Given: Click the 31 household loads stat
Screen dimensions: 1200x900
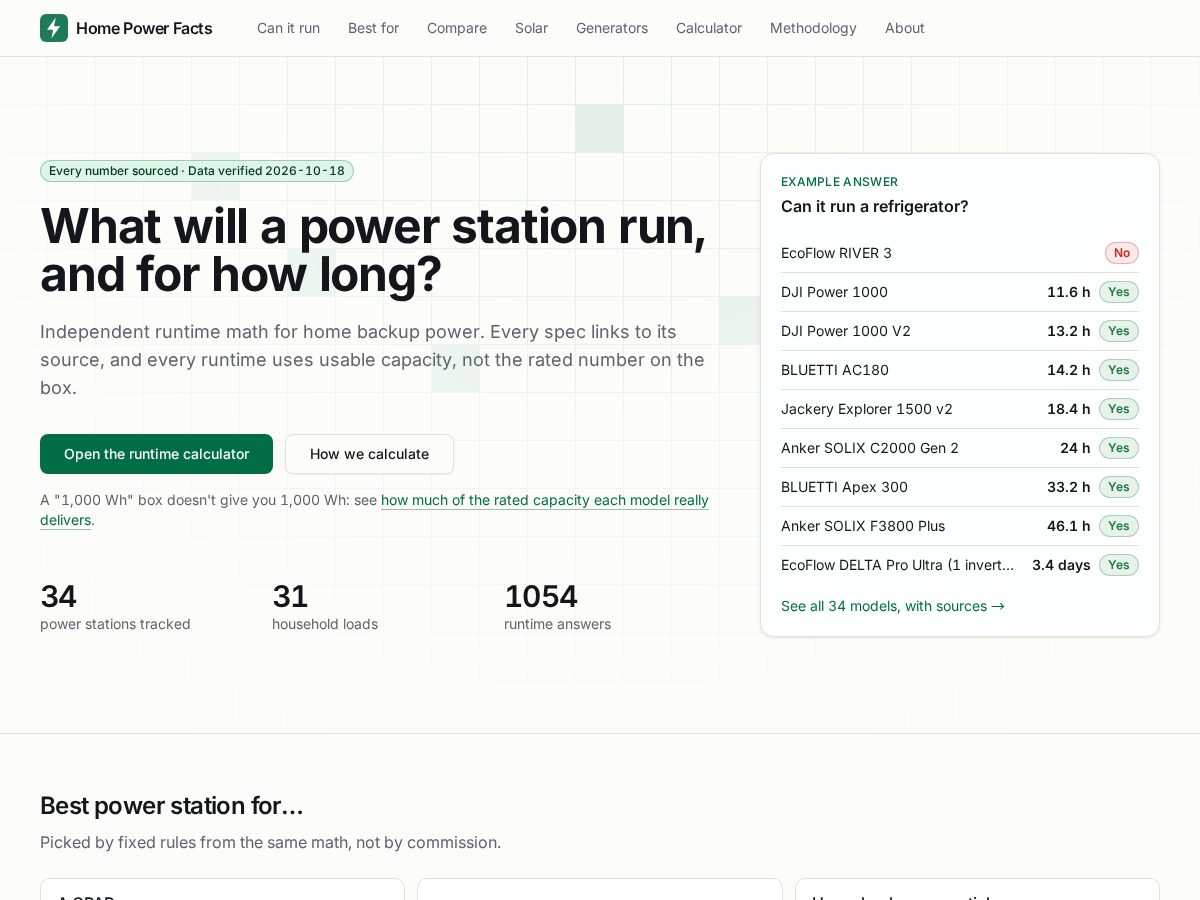Looking at the screenshot, I should tap(325, 607).
